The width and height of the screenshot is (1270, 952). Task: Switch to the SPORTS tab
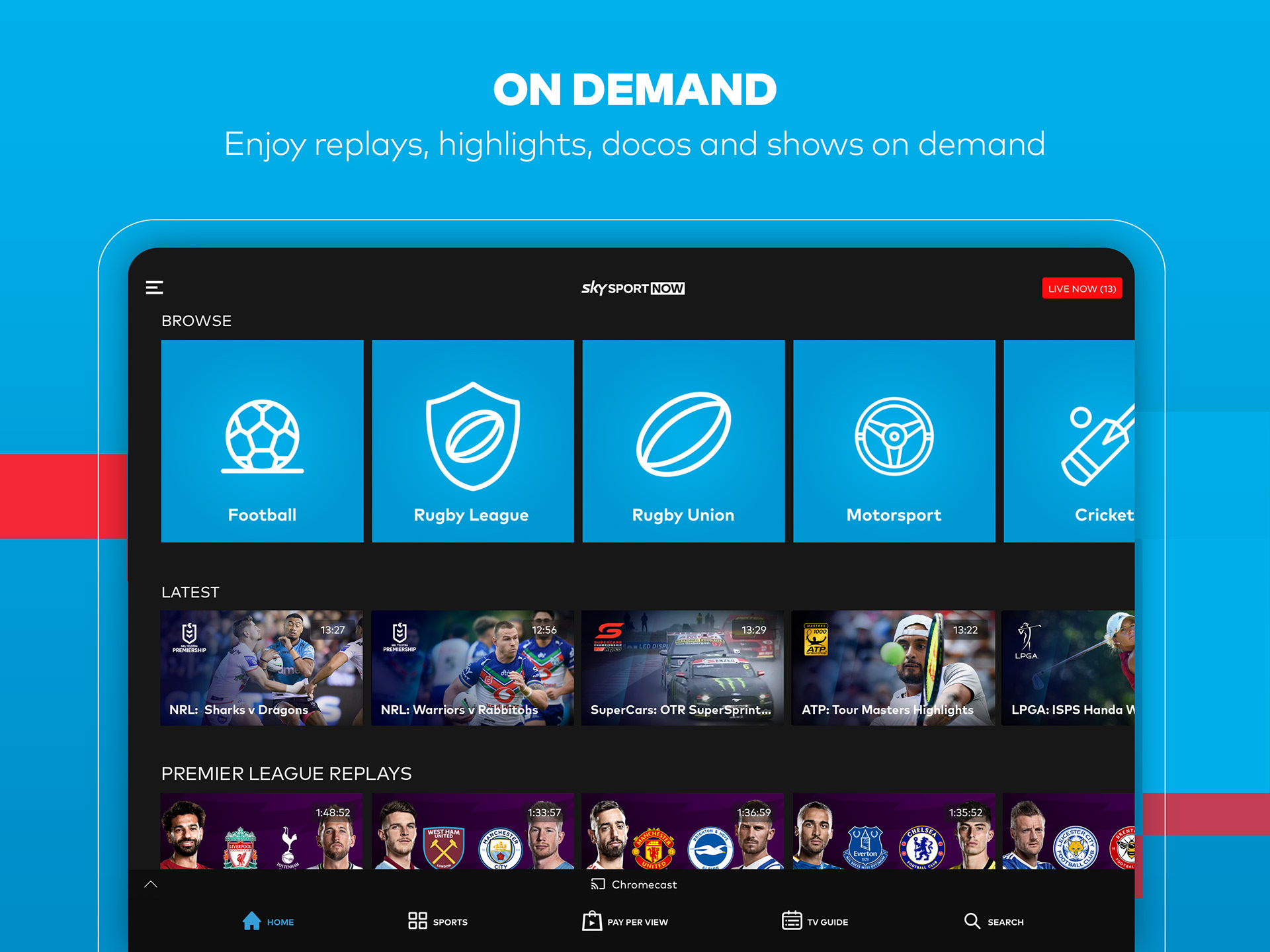[438, 921]
